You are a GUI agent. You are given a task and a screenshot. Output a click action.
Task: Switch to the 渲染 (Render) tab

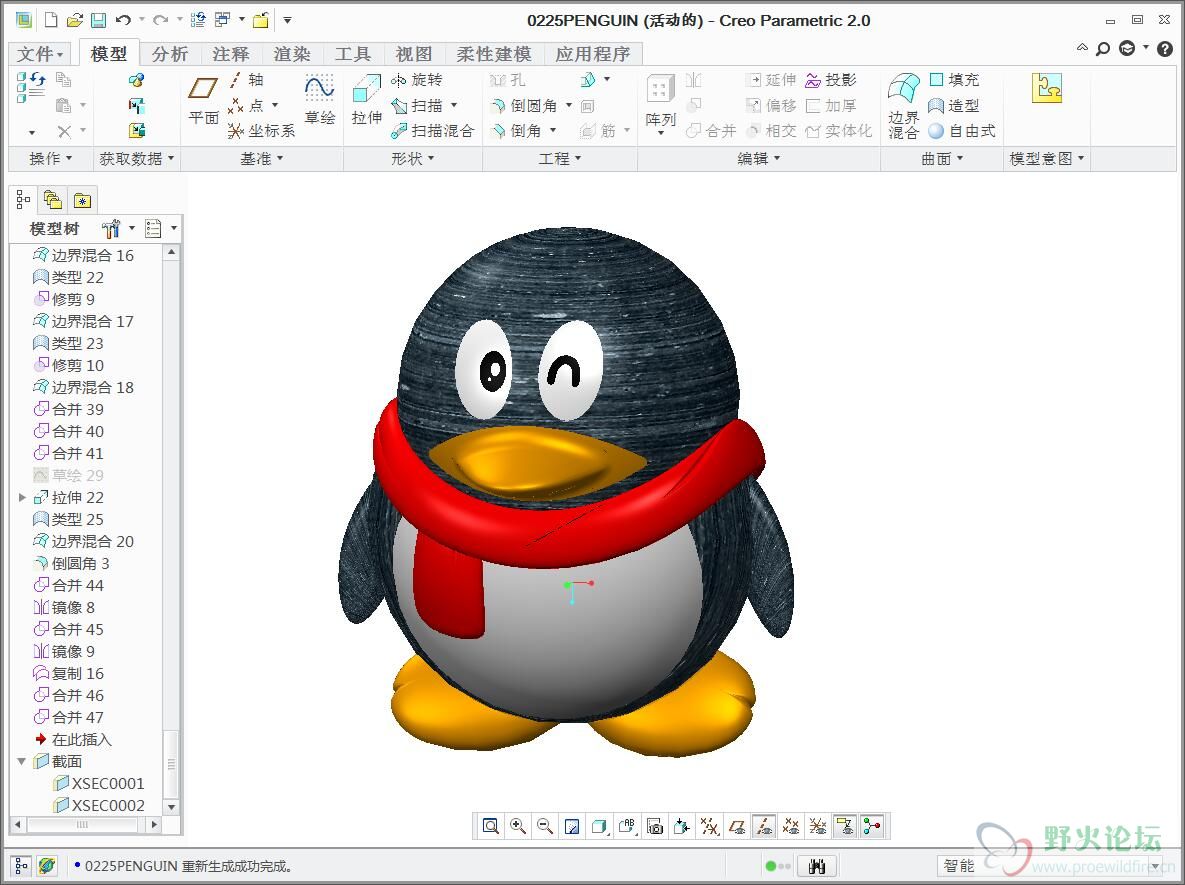click(292, 54)
